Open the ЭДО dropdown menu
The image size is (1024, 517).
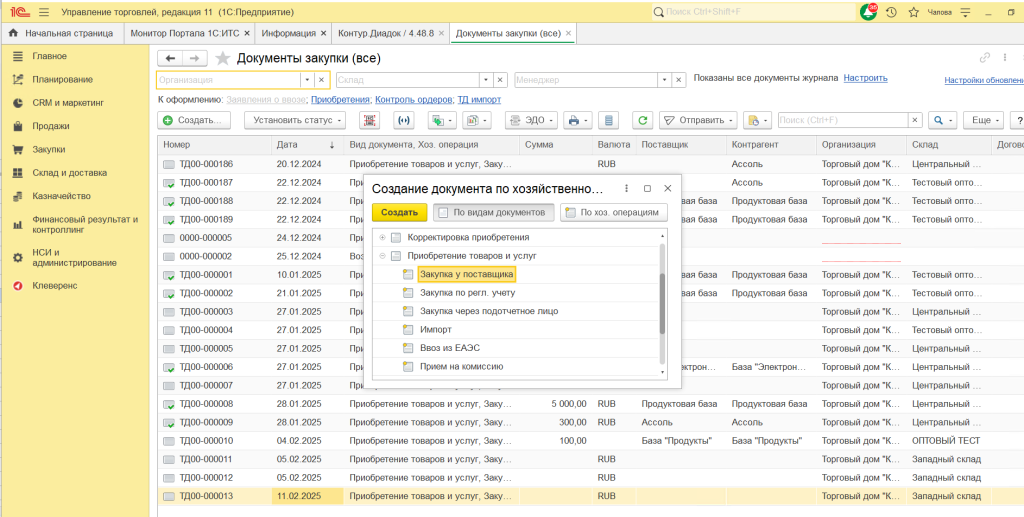point(532,120)
